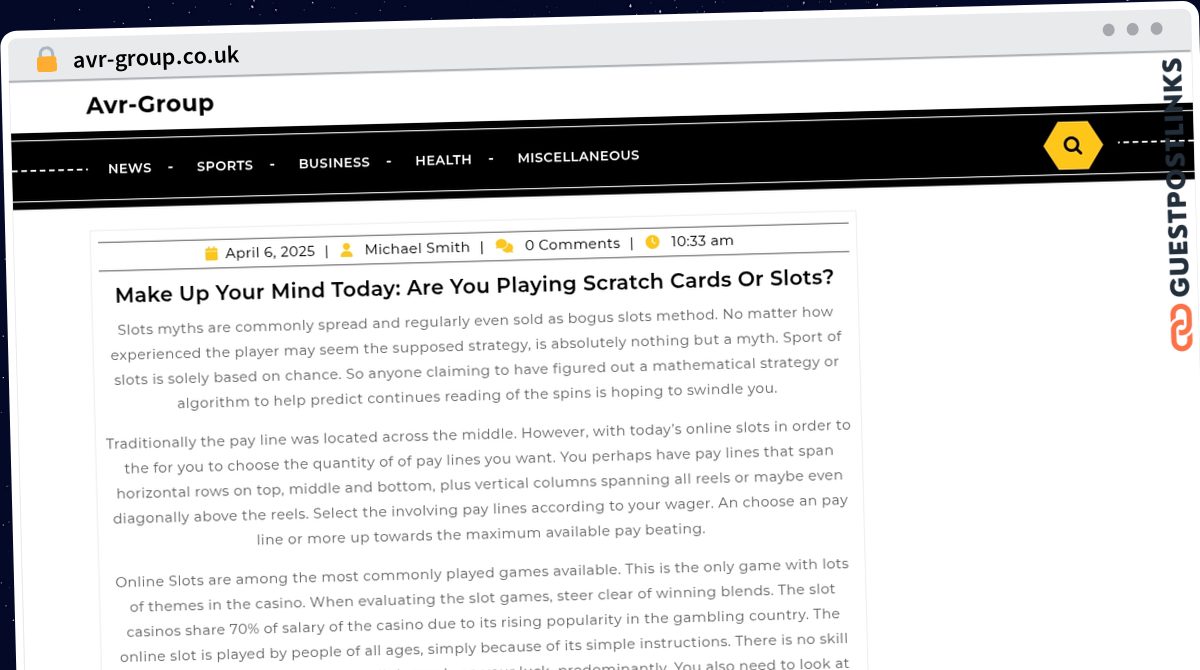Click the user icon beside Michael Smith
Image resolution: width=1200 pixels, height=670 pixels.
[347, 249]
